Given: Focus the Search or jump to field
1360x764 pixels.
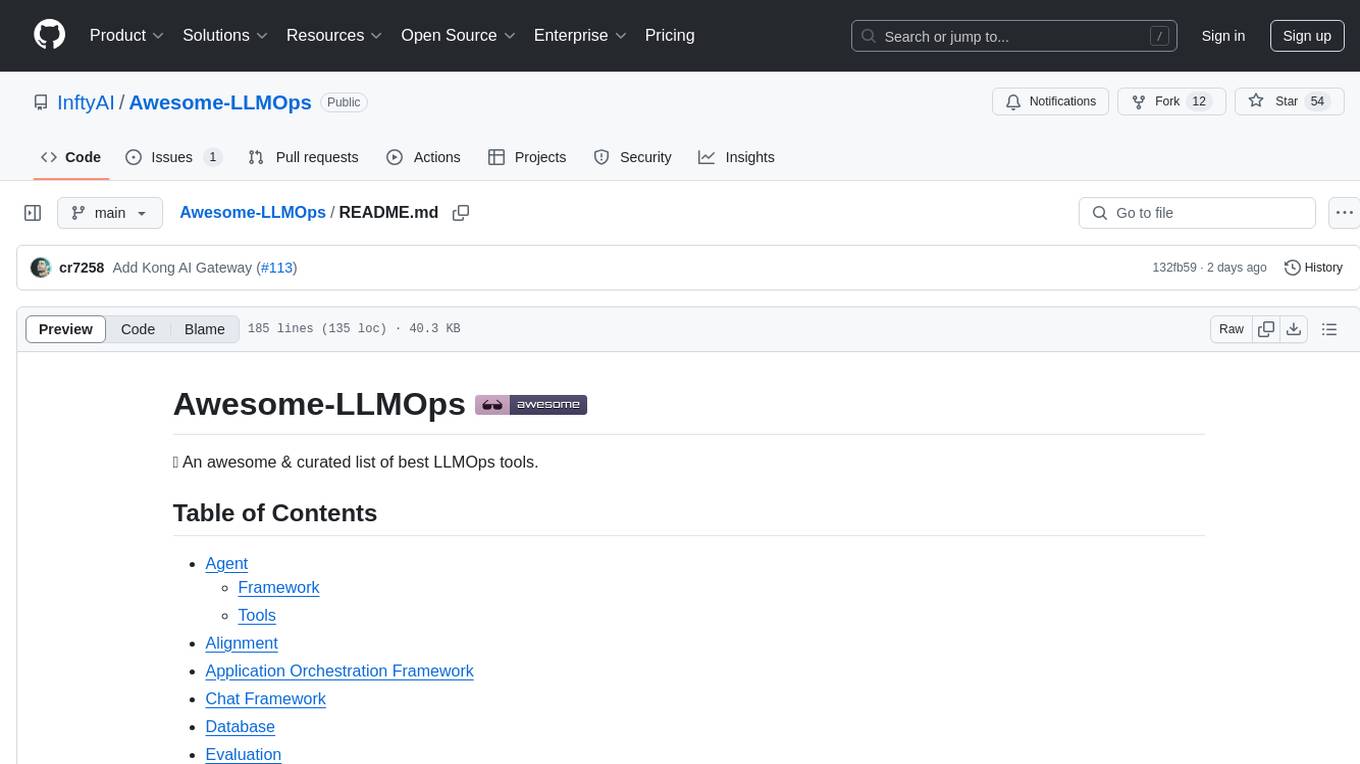Looking at the screenshot, I should tap(1014, 36).
